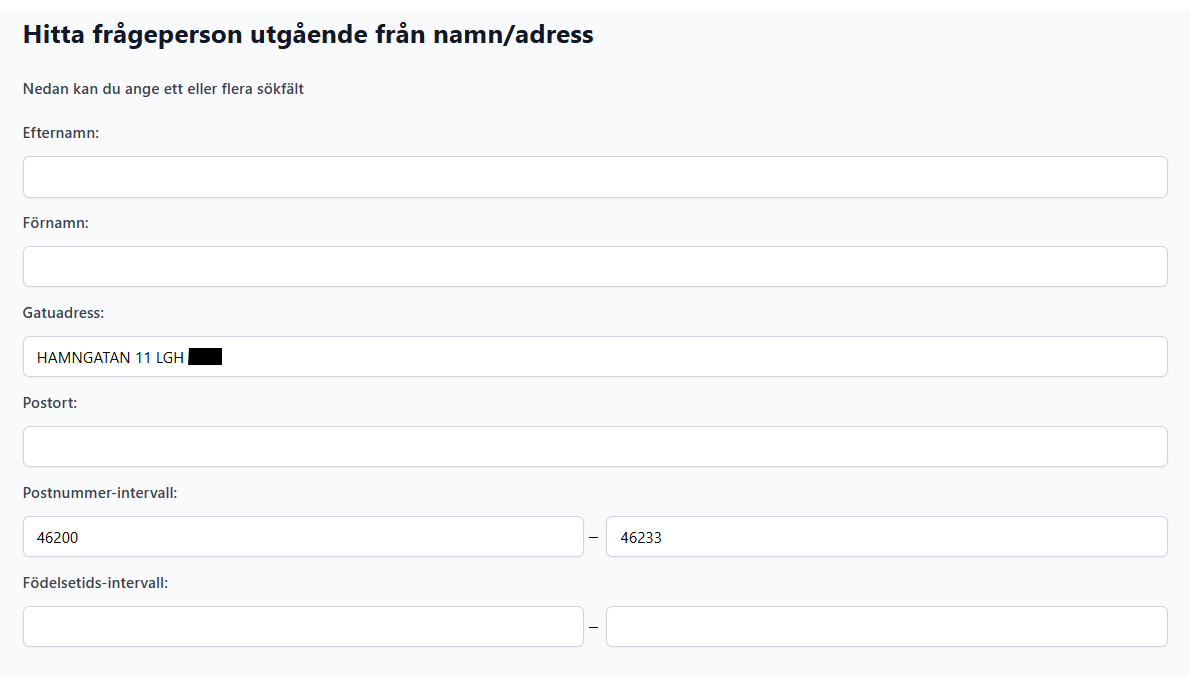Focus the Förnamn text box
This screenshot has height=677, width=1190.
(595, 267)
